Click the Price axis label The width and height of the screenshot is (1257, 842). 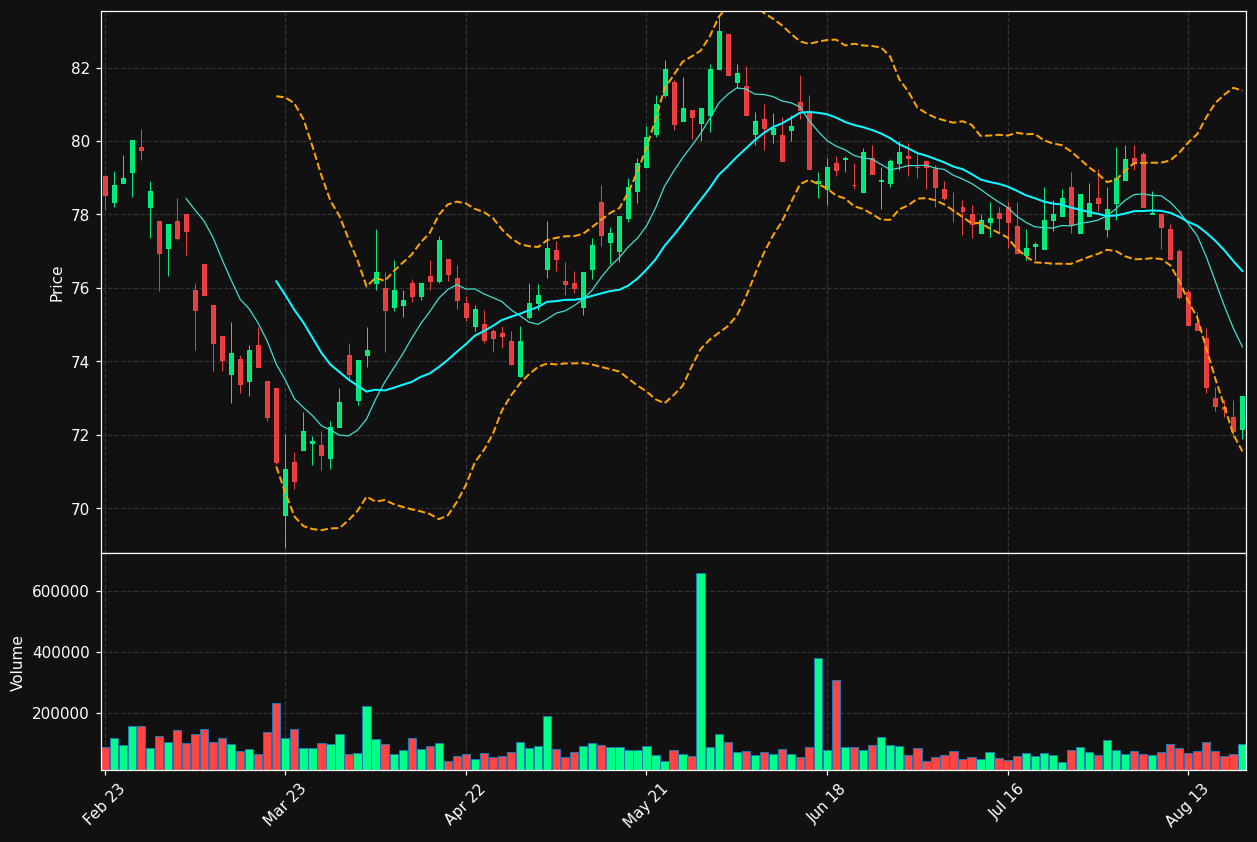point(57,283)
